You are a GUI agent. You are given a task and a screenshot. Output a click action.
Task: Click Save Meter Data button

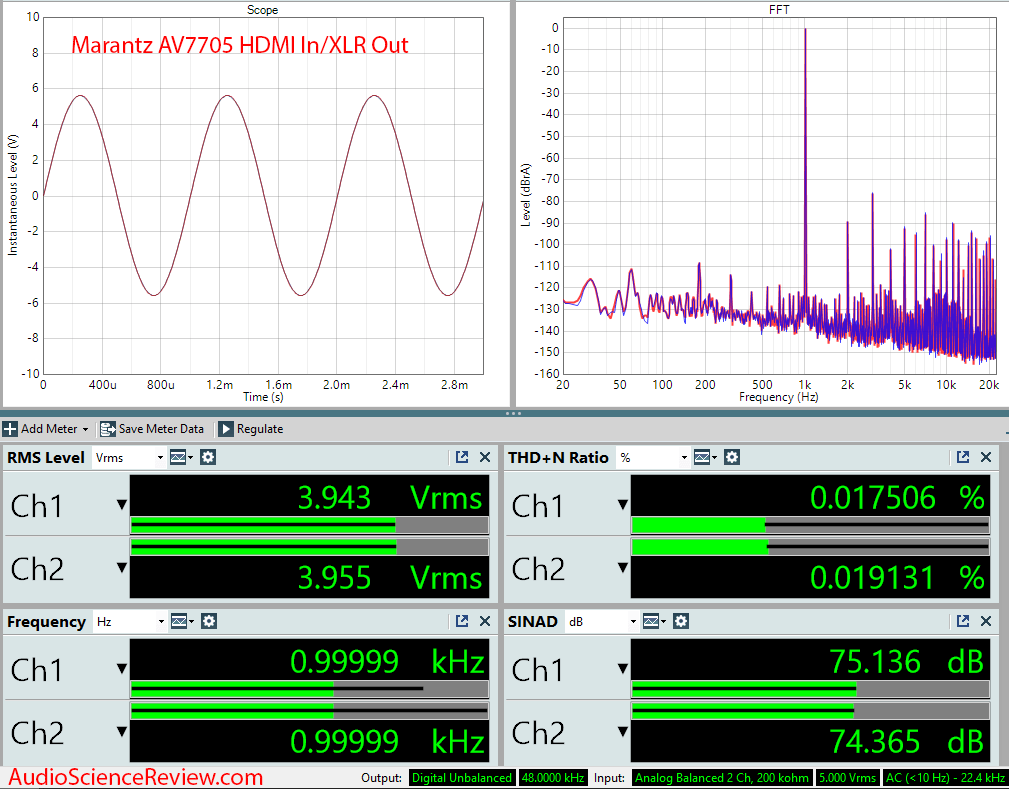152,429
